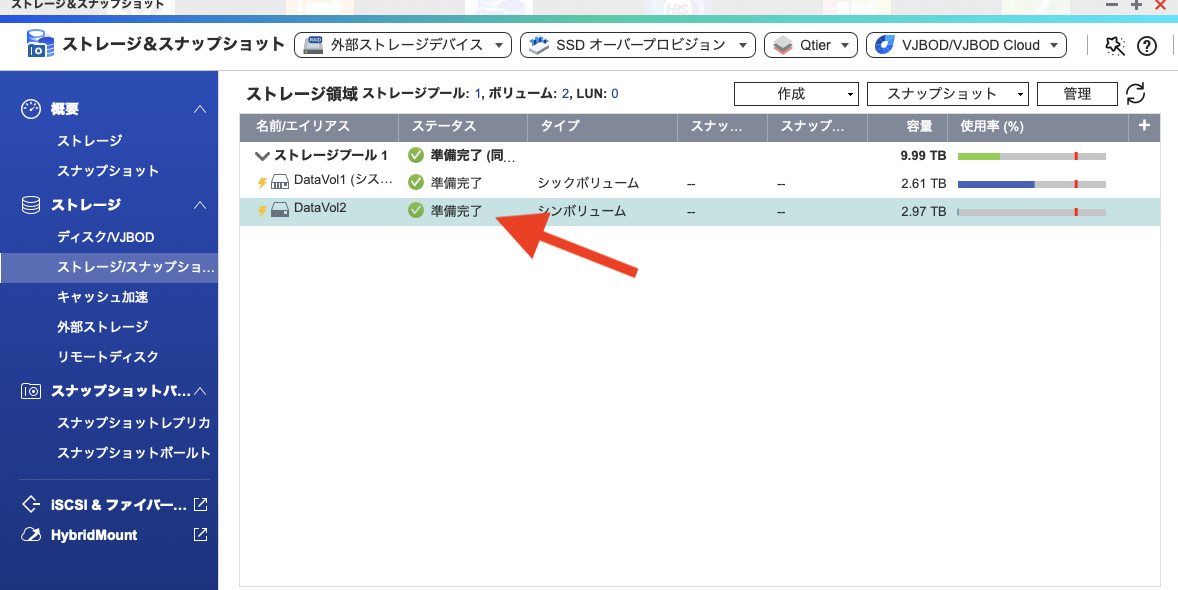
Task: Select シックボリューム type cell
Action: 588,183
